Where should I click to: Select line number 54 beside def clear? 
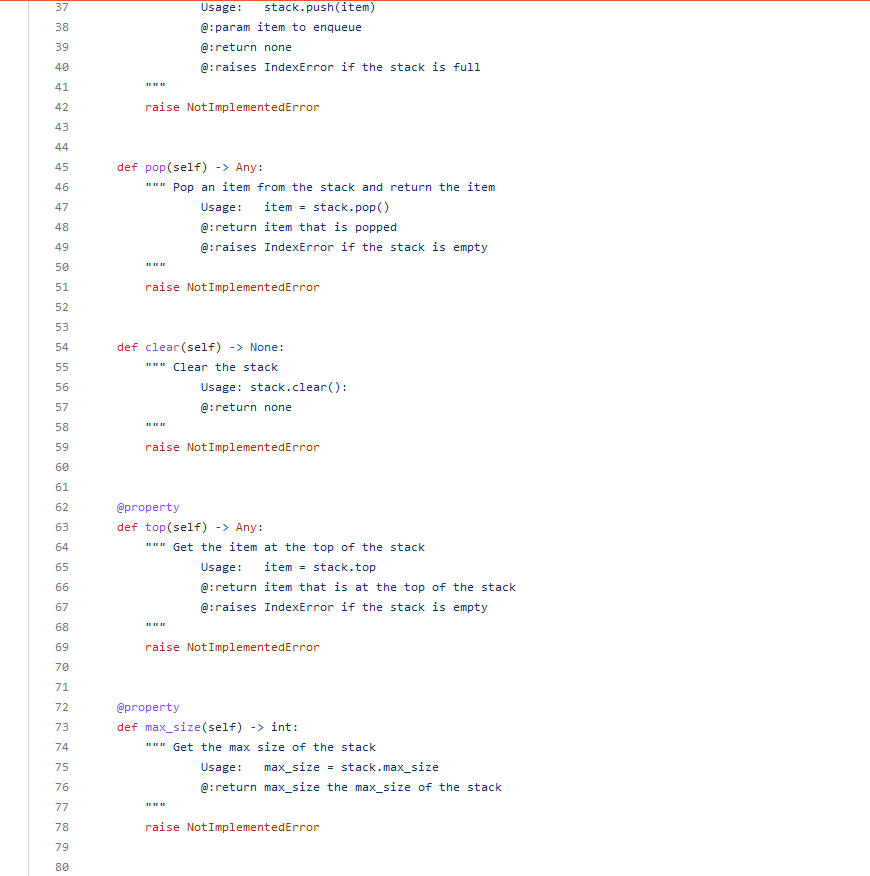pyautogui.click(x=61, y=347)
